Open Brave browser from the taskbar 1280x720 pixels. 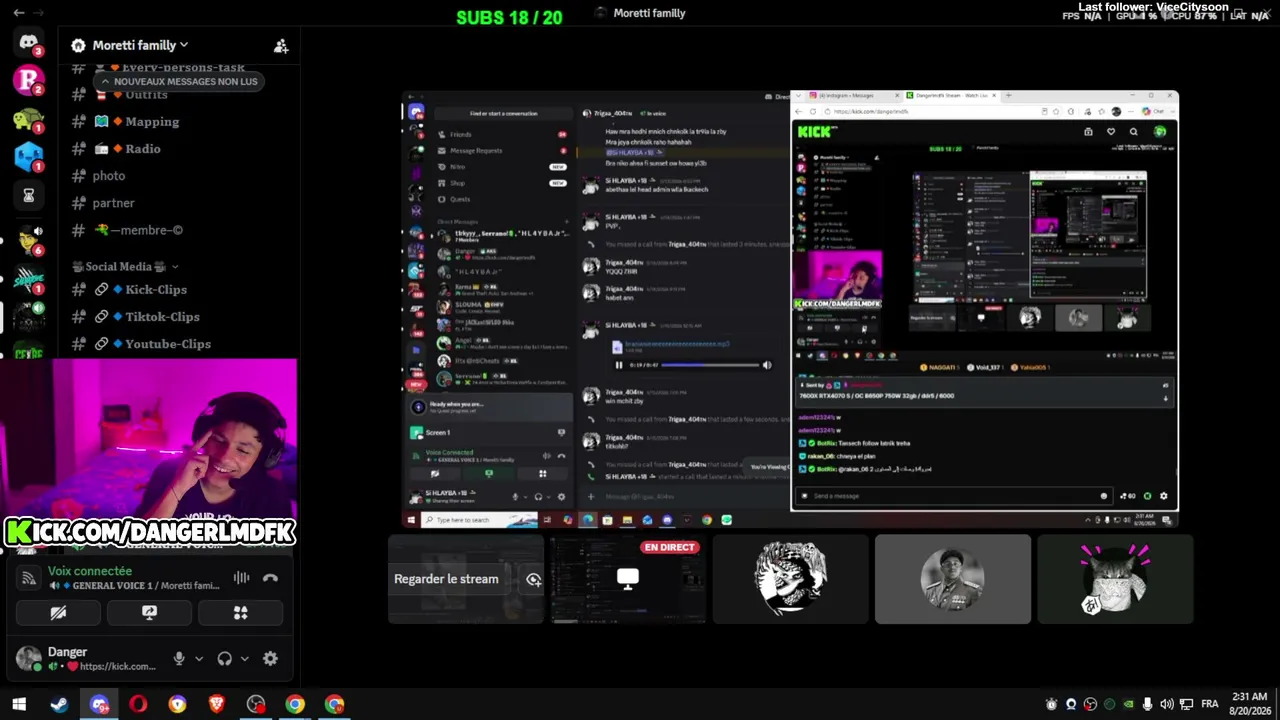216,704
